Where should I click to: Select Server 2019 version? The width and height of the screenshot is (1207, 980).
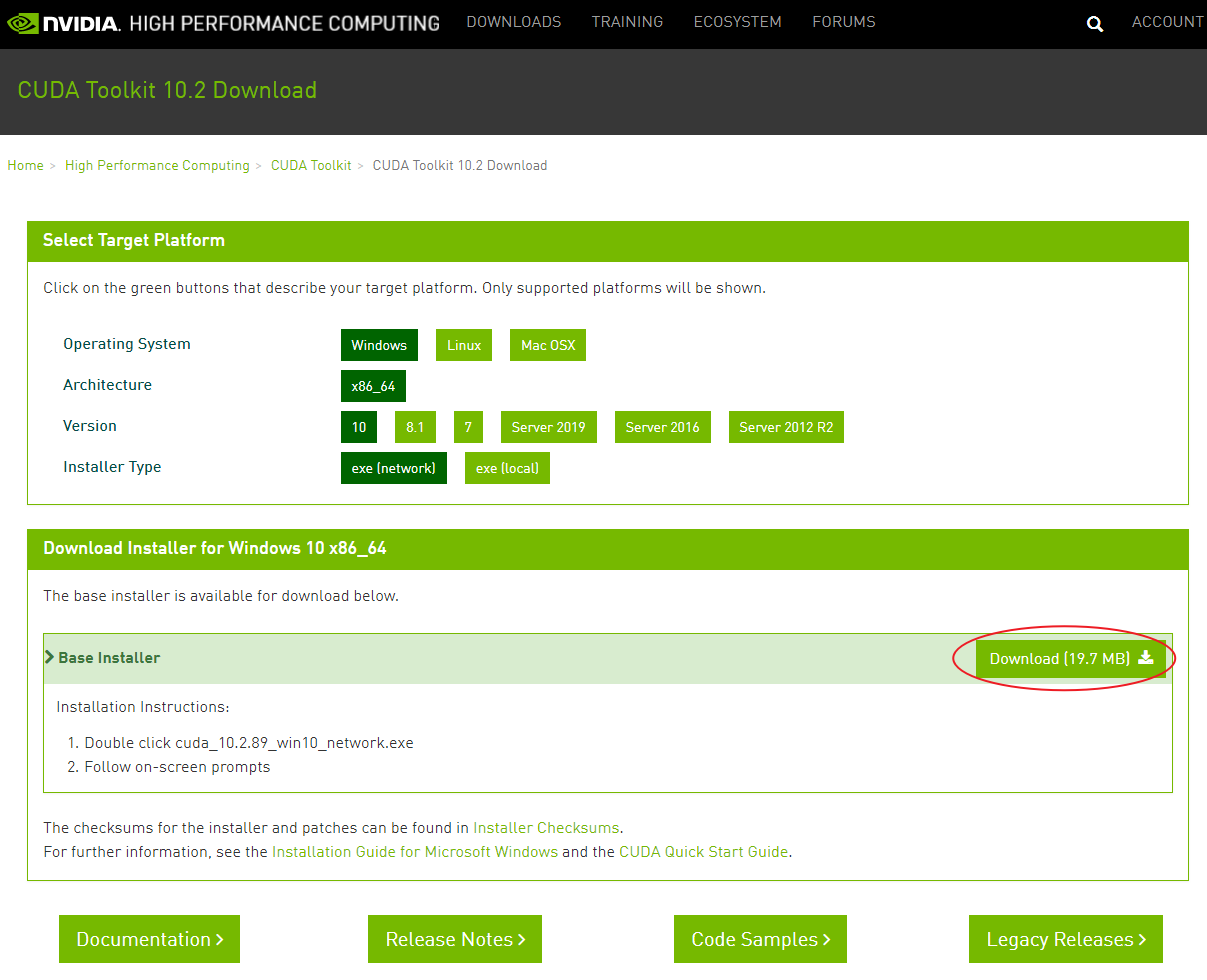point(549,427)
